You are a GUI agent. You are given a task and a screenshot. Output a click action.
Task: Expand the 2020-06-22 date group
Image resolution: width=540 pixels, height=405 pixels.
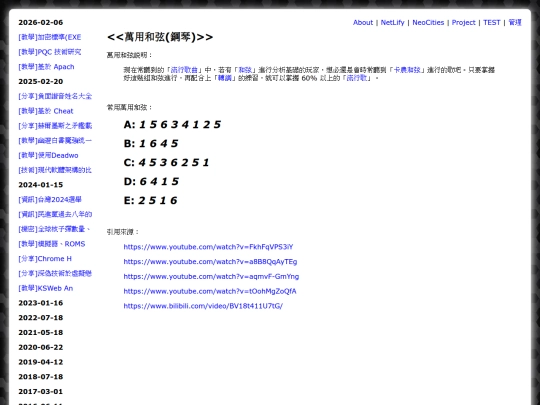(x=41, y=347)
